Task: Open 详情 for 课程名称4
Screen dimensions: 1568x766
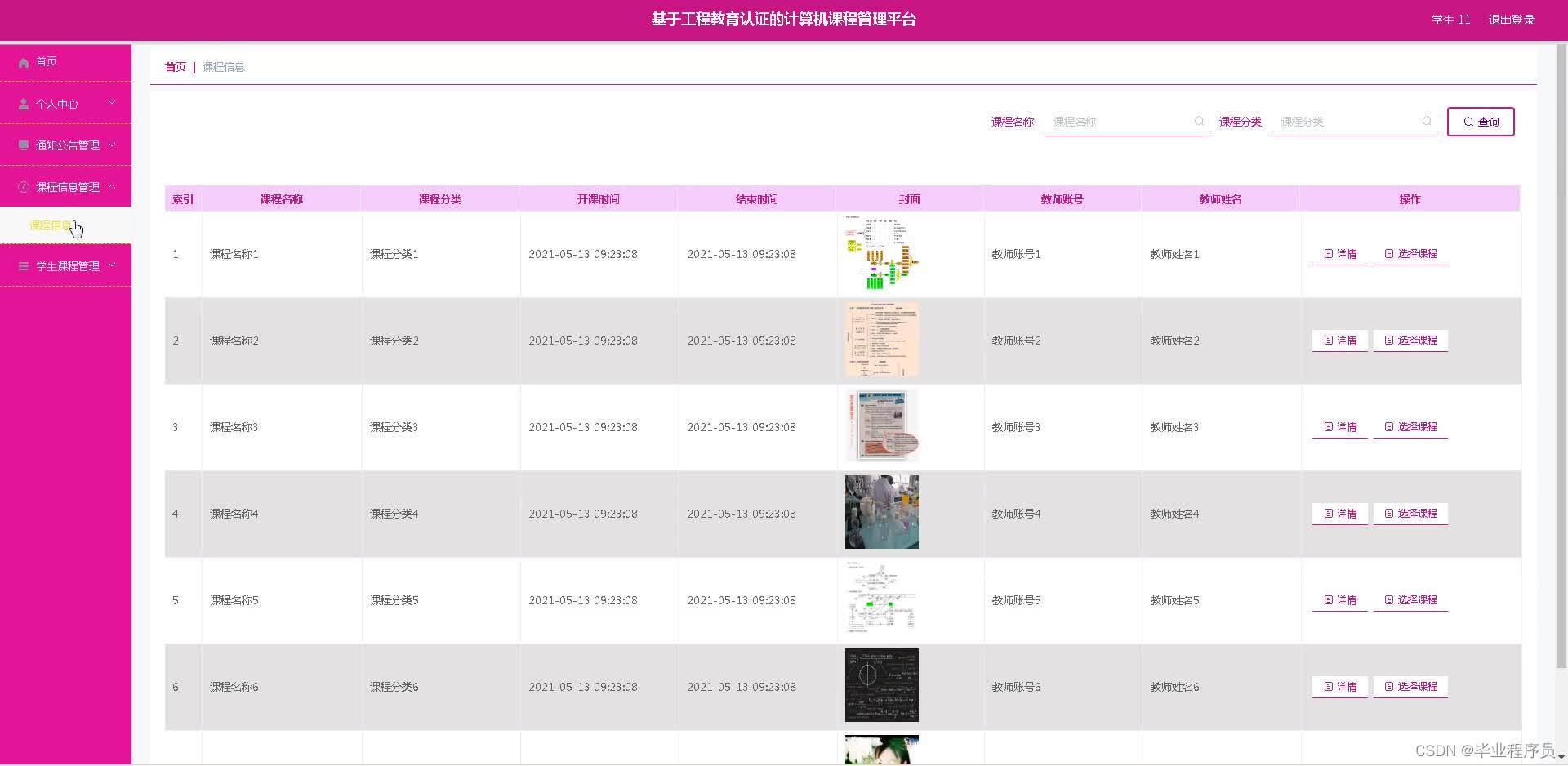Action: 1340,514
